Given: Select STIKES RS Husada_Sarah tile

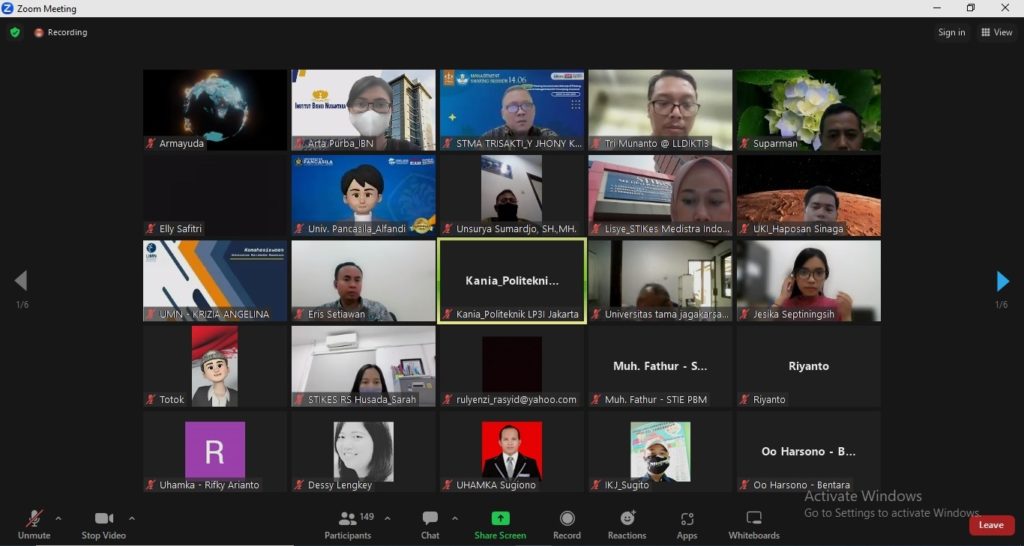Looking at the screenshot, I should (x=363, y=366).
